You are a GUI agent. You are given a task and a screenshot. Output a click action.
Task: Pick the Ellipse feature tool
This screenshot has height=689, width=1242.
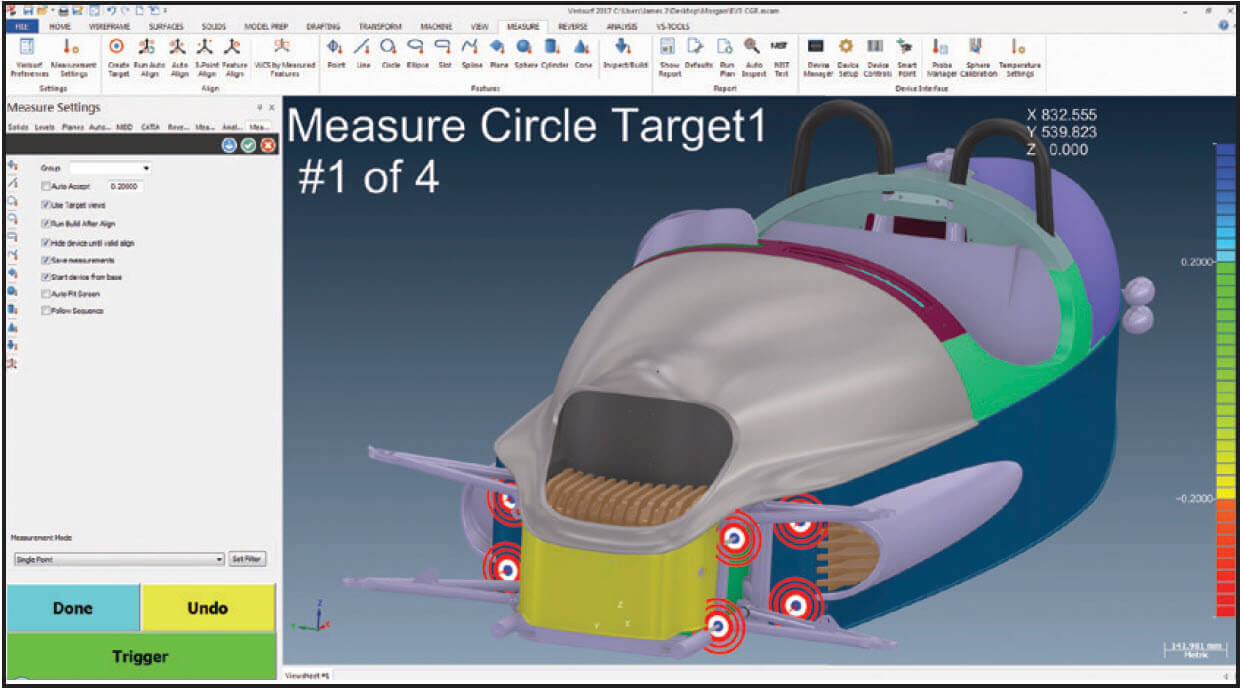click(416, 52)
